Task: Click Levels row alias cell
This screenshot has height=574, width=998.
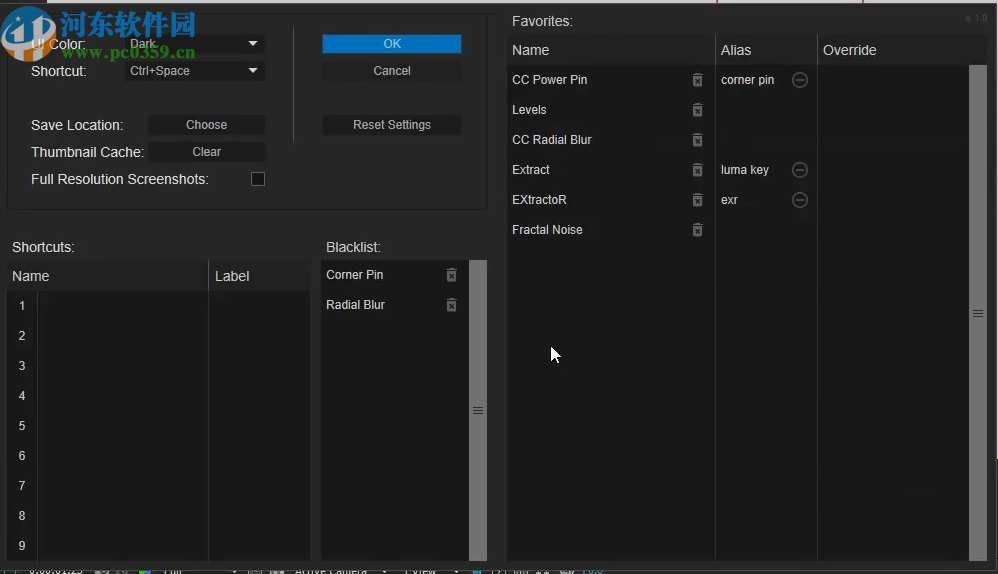Action: 766,110
